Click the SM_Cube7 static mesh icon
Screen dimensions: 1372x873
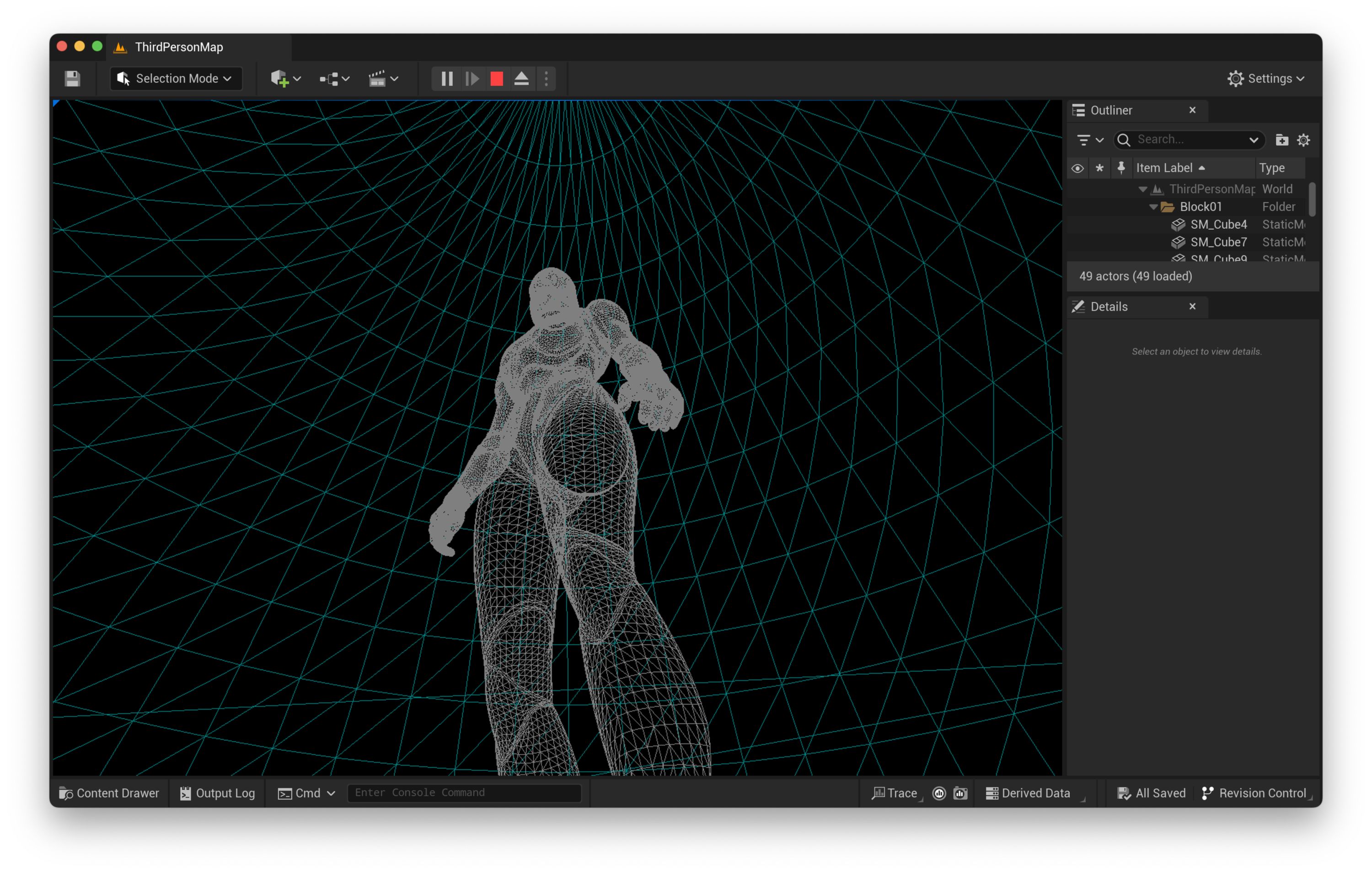[1178, 242]
